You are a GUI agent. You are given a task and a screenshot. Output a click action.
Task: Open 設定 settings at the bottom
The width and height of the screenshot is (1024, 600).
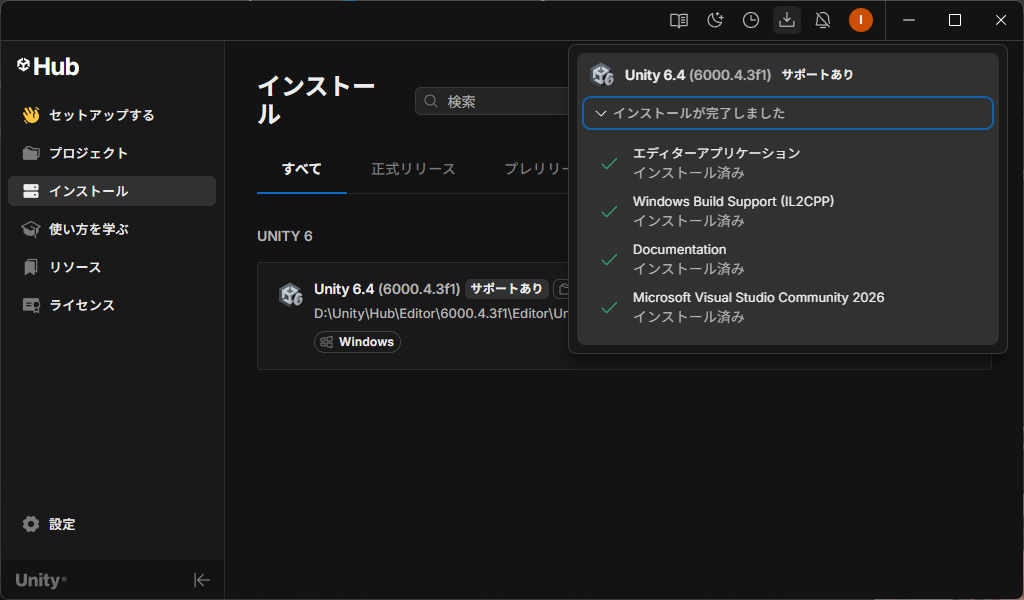[x=62, y=524]
